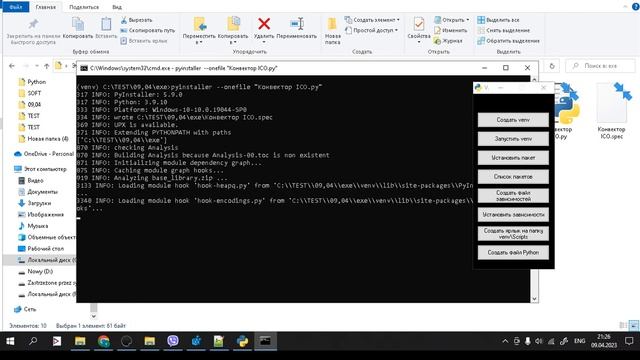Open Простой доступ dropdown

(371, 30)
